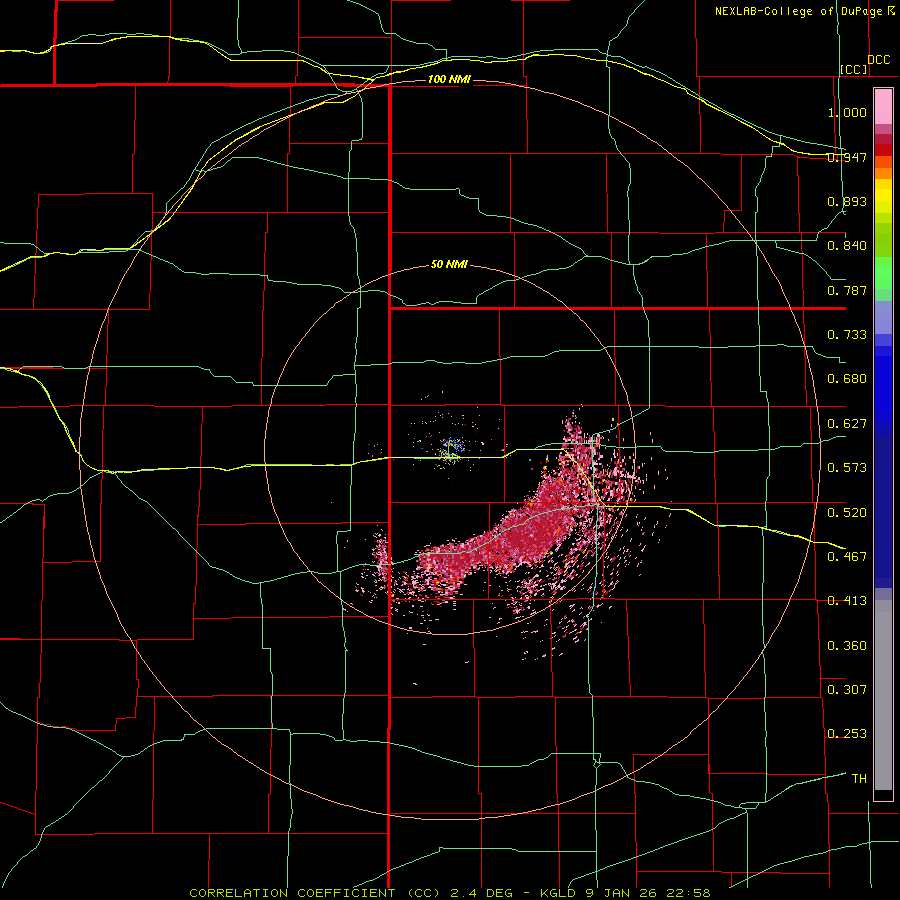Select the 0.360 color scale value
Viewport: 900px width, 900px height.
coord(847,646)
